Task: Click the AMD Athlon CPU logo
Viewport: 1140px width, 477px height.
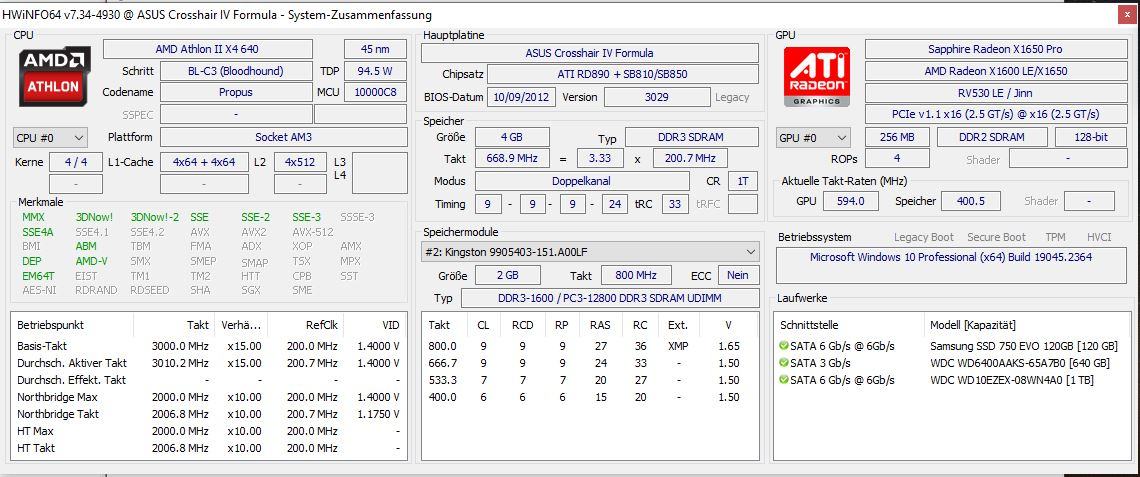Action: (x=55, y=76)
